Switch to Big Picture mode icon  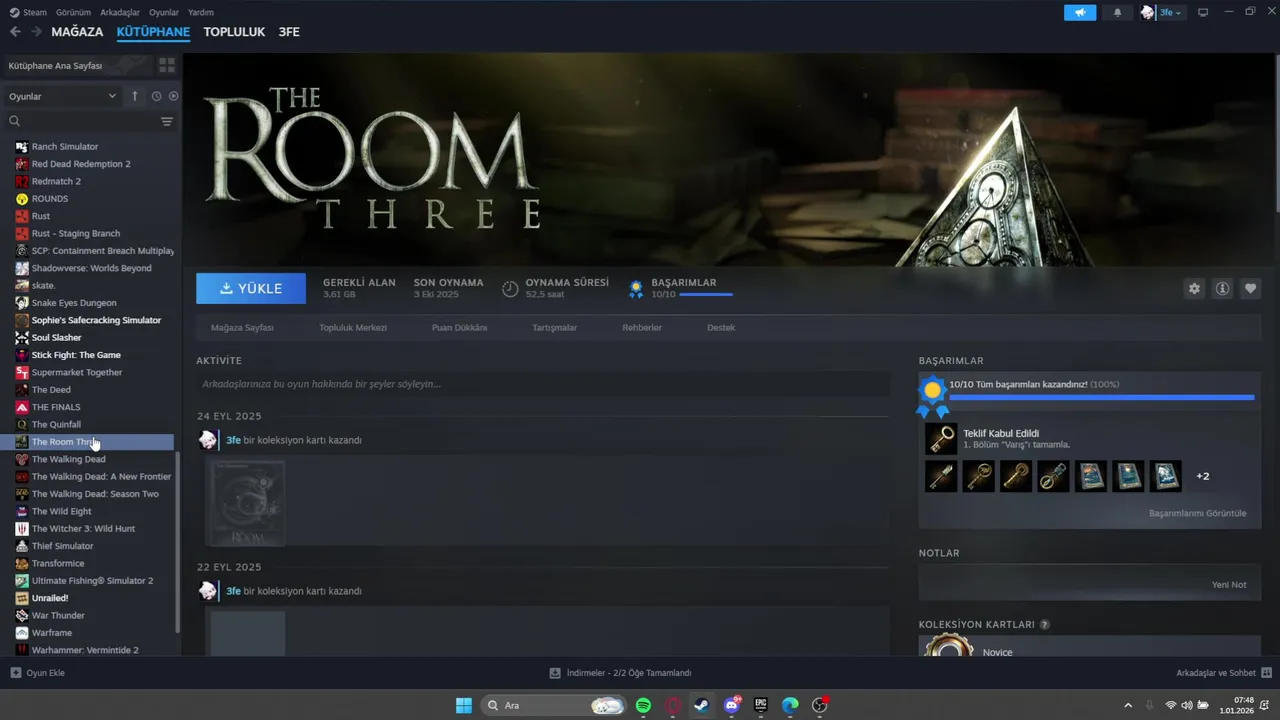pos(1203,12)
